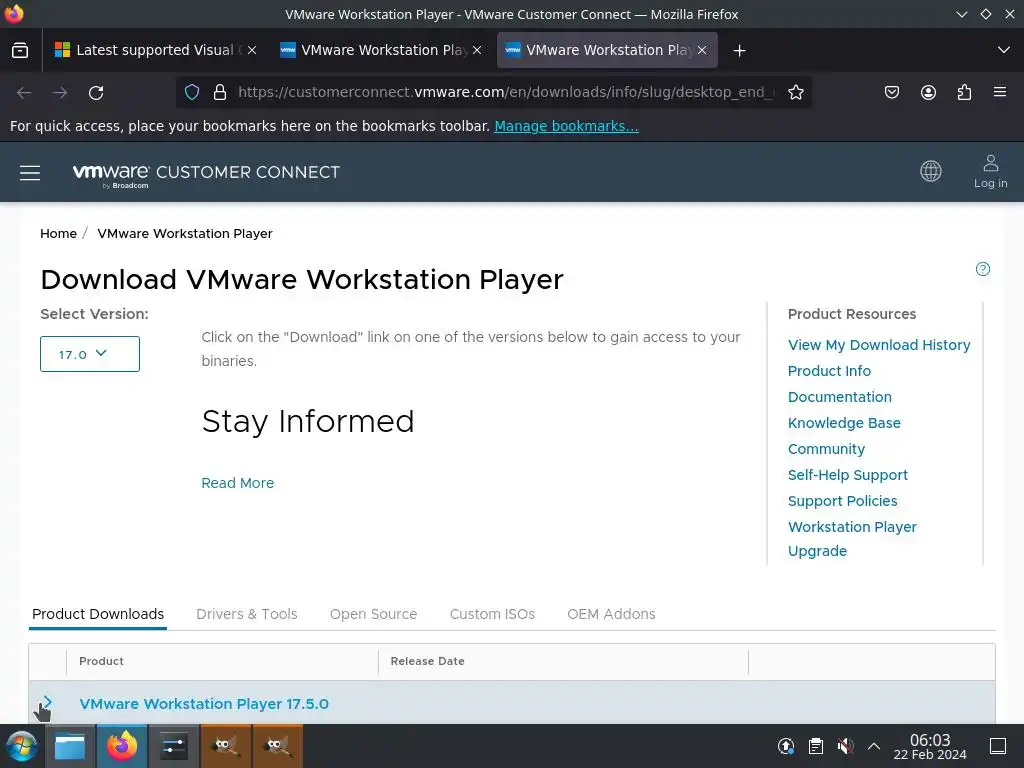The height and width of the screenshot is (768, 1024).
Task: Click second GIMP icon in taskbar
Action: coord(277,746)
